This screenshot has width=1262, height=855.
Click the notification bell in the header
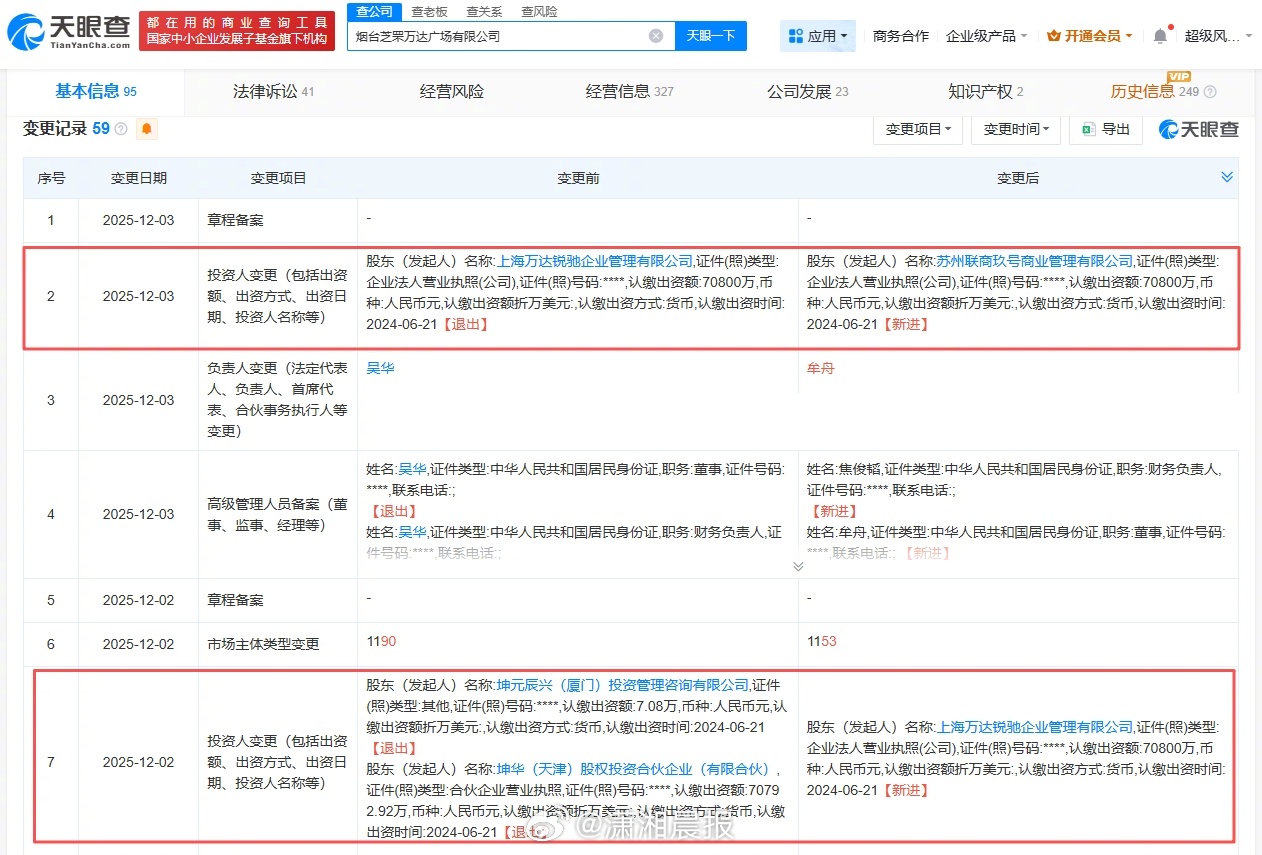pyautogui.click(x=1160, y=36)
